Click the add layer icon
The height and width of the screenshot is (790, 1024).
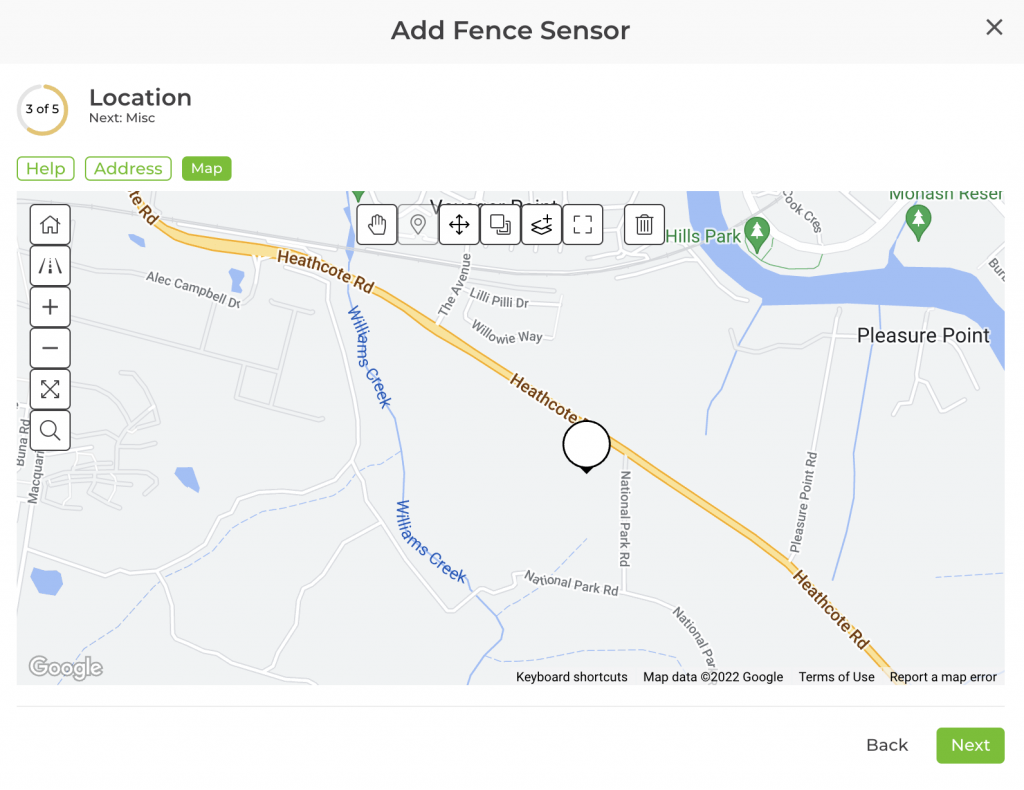pyautogui.click(x=541, y=225)
